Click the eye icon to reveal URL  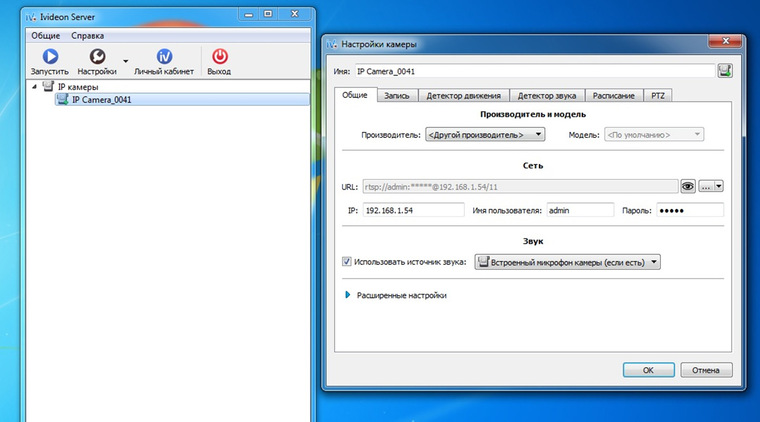tap(688, 186)
